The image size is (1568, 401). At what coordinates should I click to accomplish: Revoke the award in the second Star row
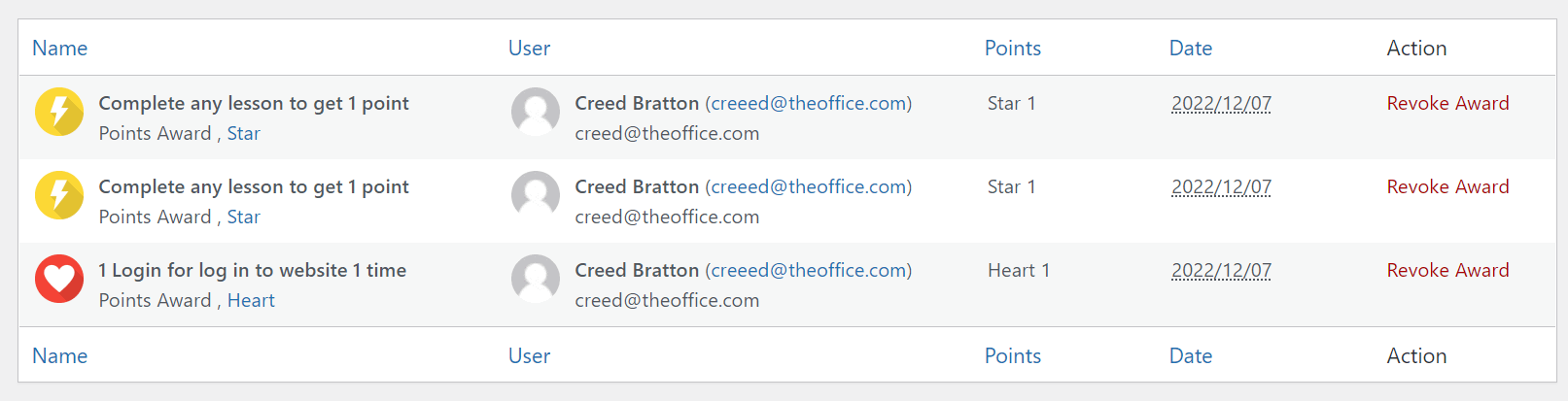click(1447, 187)
